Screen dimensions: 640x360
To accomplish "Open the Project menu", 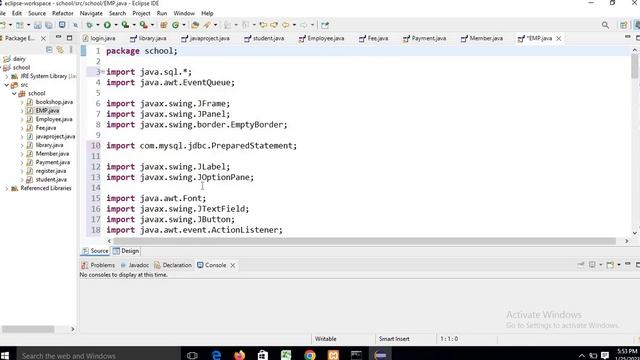I will [141, 13].
